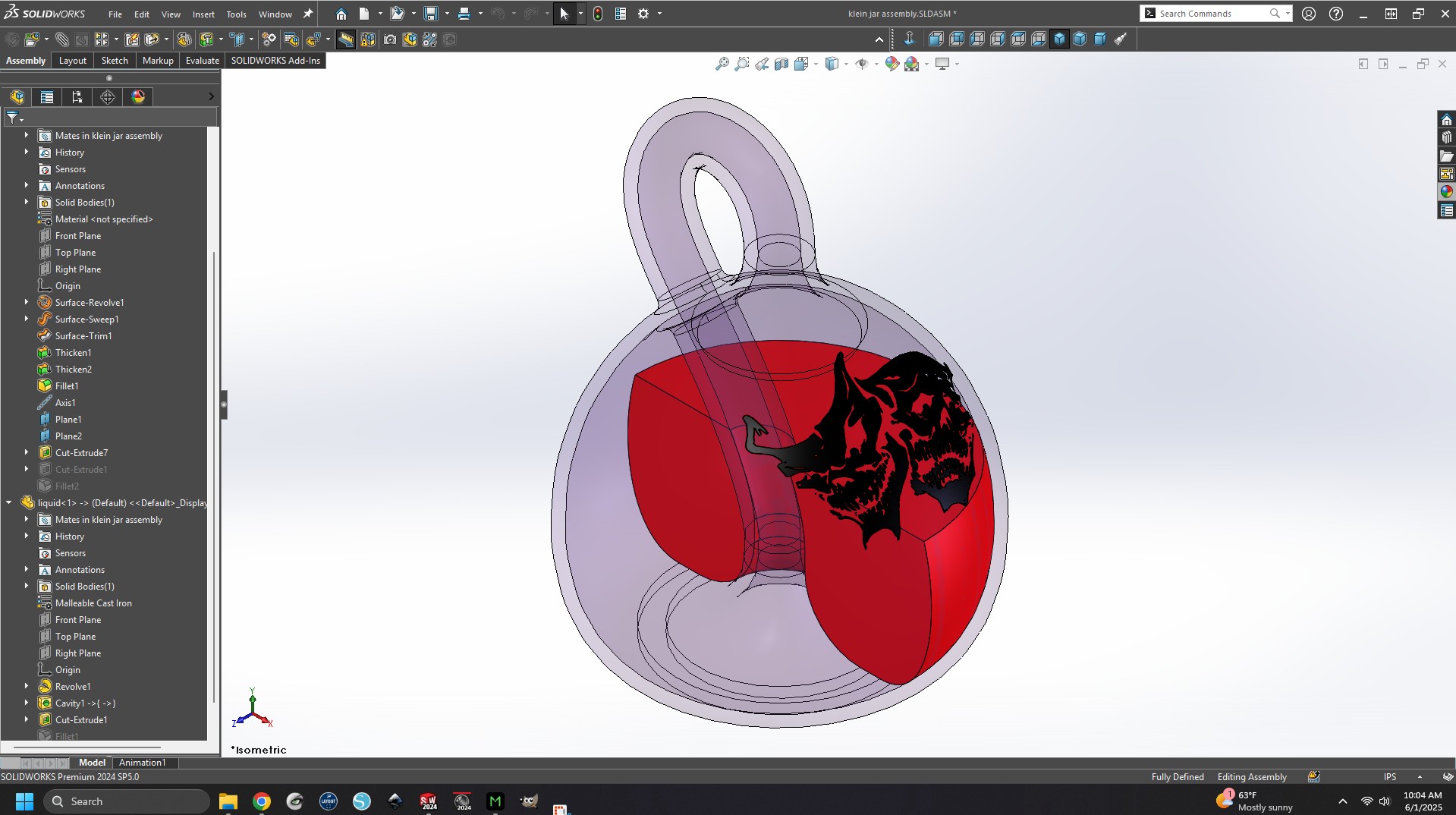Screen dimensions: 1456x815
Task: Expand Cavity1 feature node
Action: tap(27, 703)
